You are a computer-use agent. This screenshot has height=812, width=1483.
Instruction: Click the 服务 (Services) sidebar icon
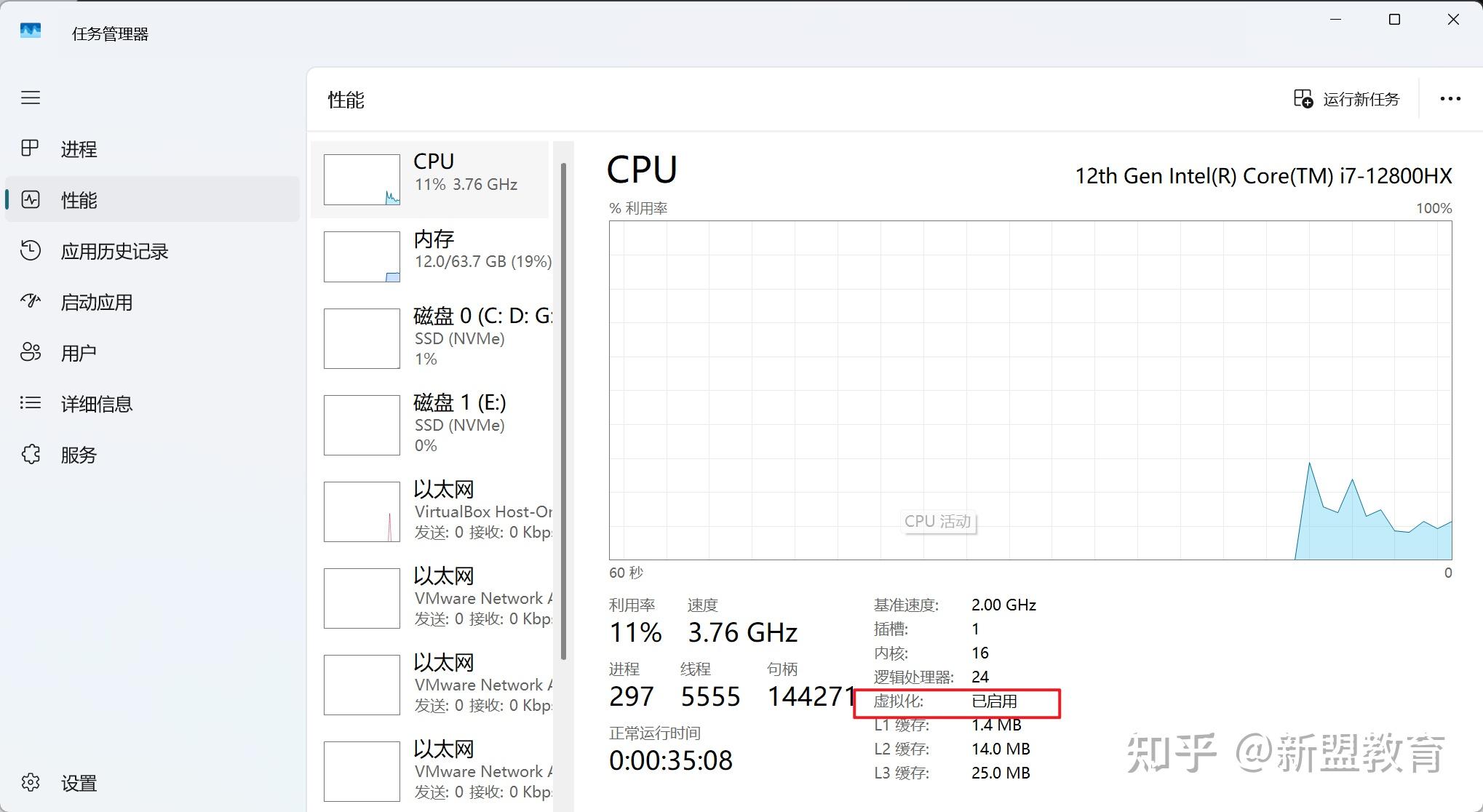pos(30,454)
